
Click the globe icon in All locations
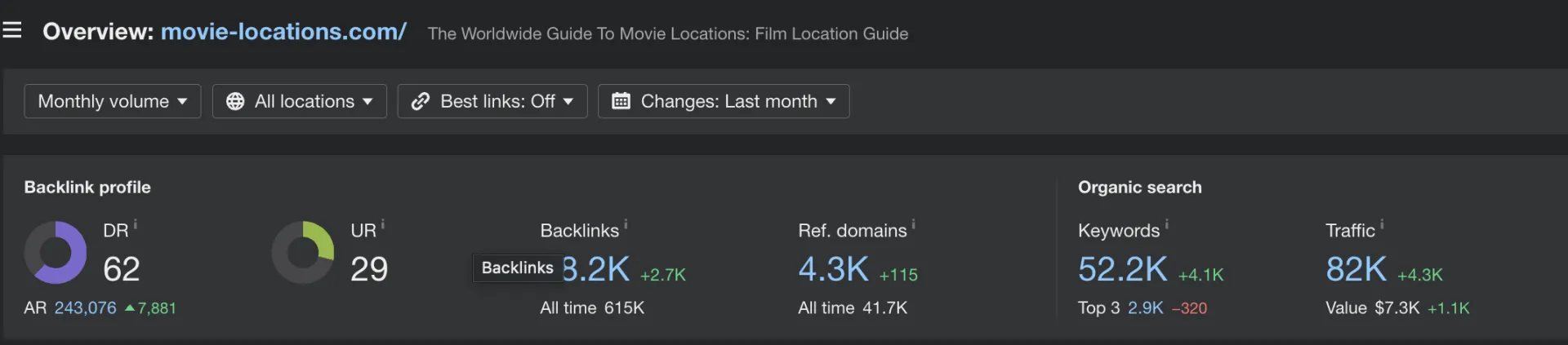click(235, 101)
